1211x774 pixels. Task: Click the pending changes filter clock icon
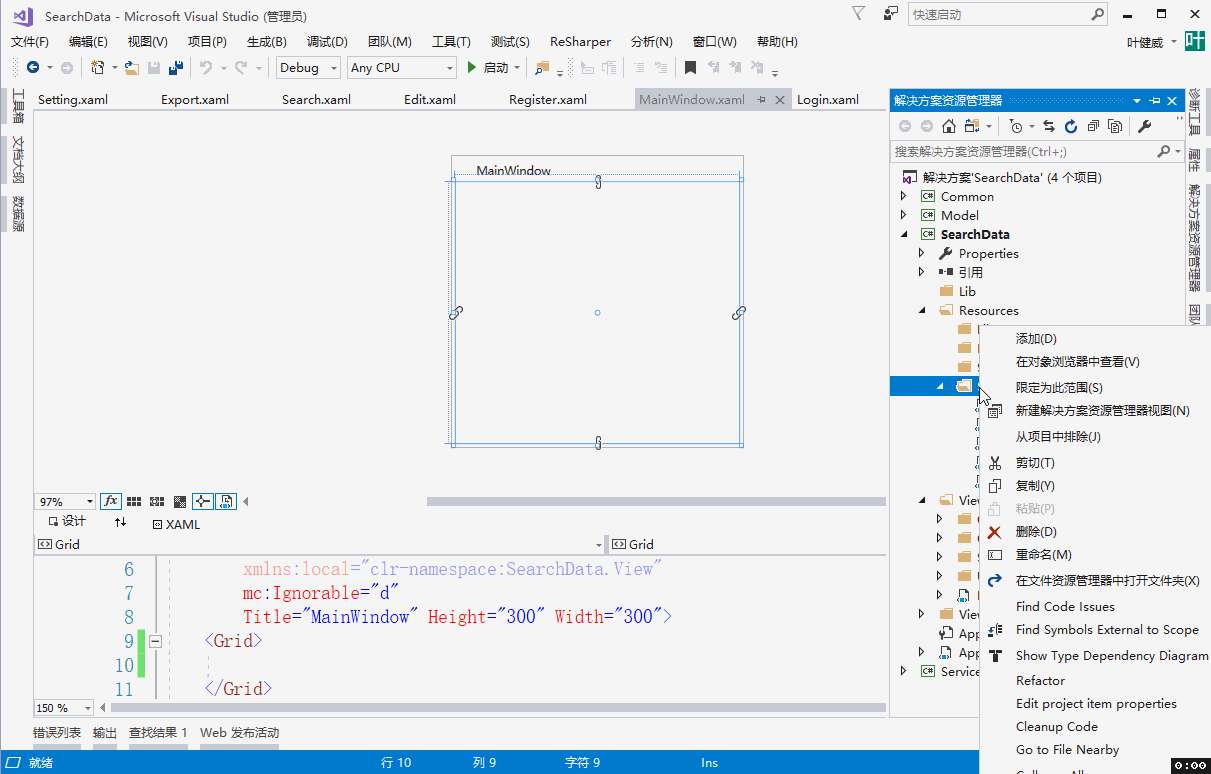coord(1016,126)
